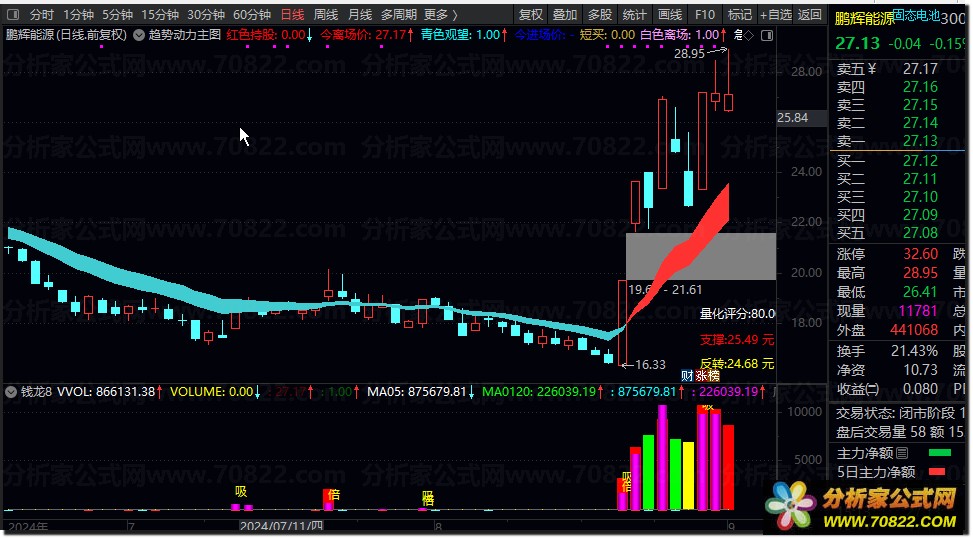
Task: Select the 日线 daily period
Action: pos(292,14)
